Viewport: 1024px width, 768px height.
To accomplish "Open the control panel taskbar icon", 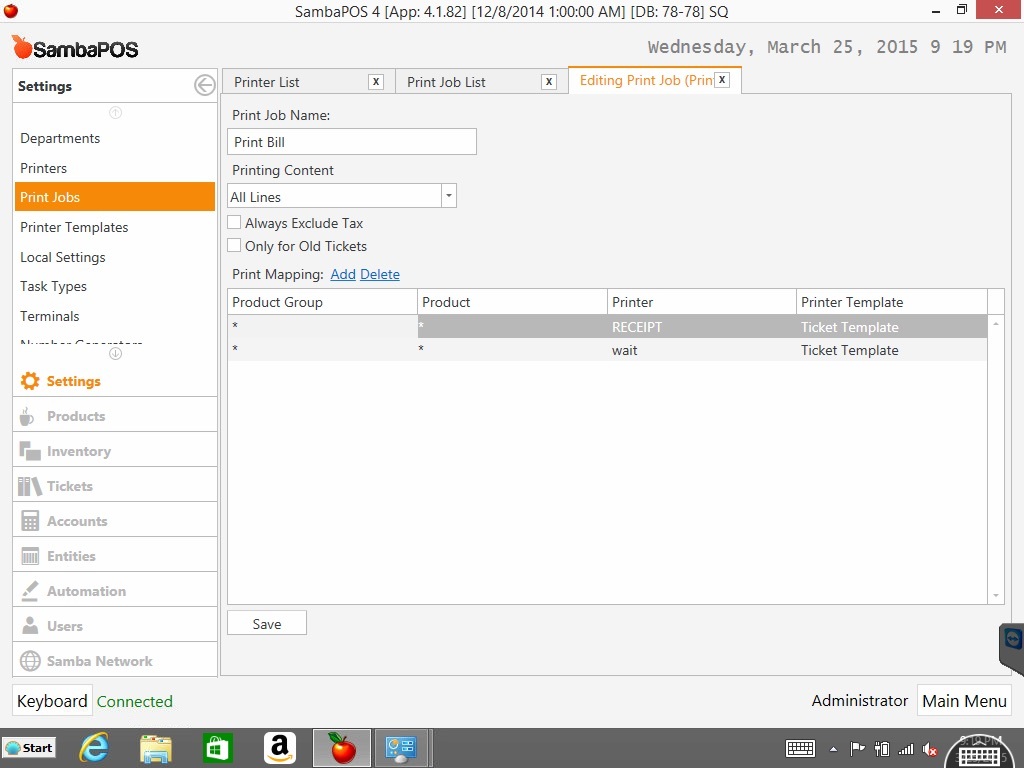I will click(x=401, y=748).
